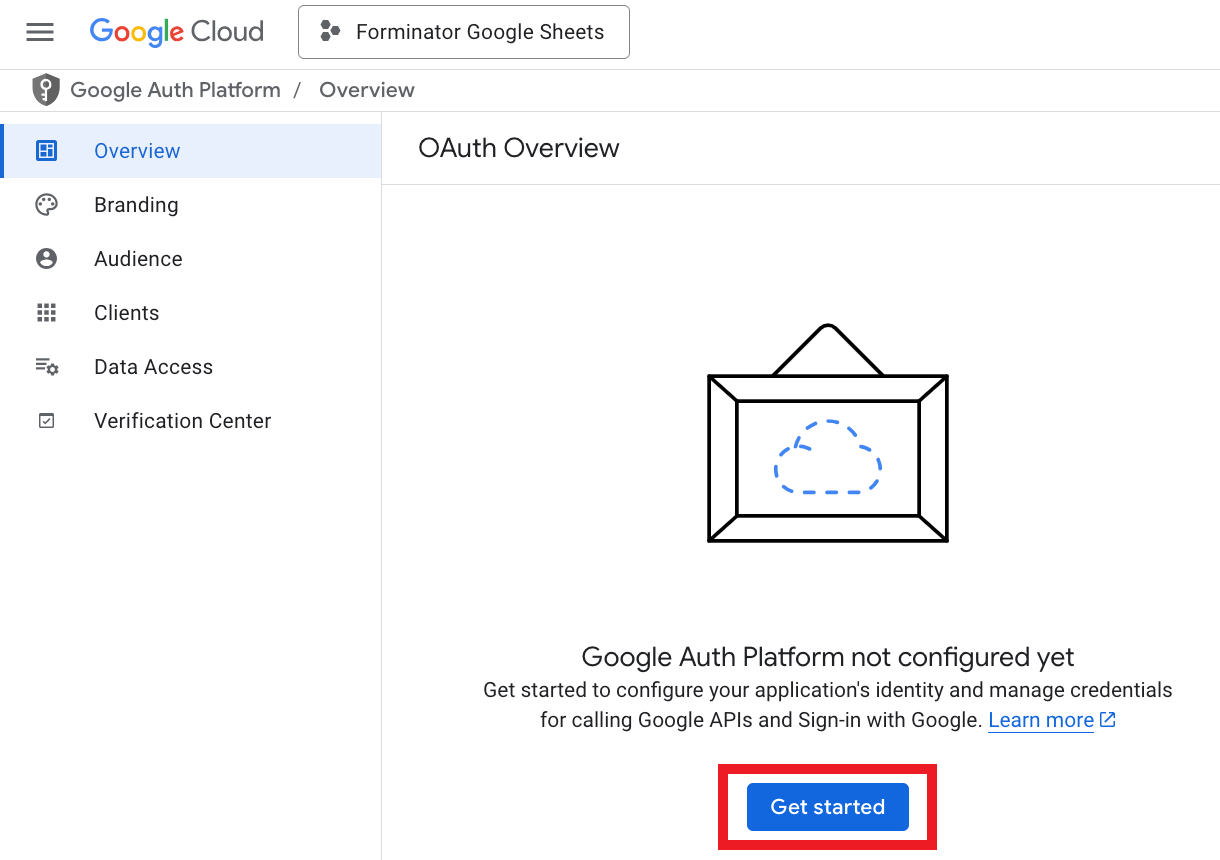The height and width of the screenshot is (860, 1220).
Task: Click the Clients grid icon
Action: pyautogui.click(x=46, y=313)
